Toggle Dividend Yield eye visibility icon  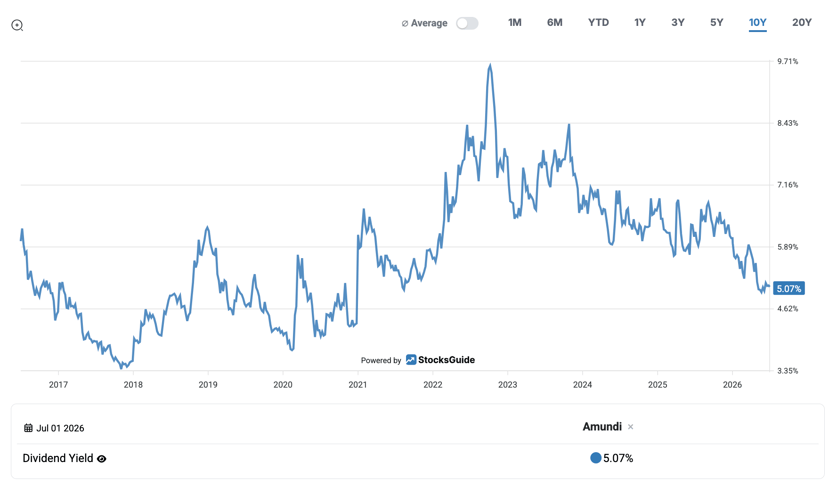coord(102,459)
